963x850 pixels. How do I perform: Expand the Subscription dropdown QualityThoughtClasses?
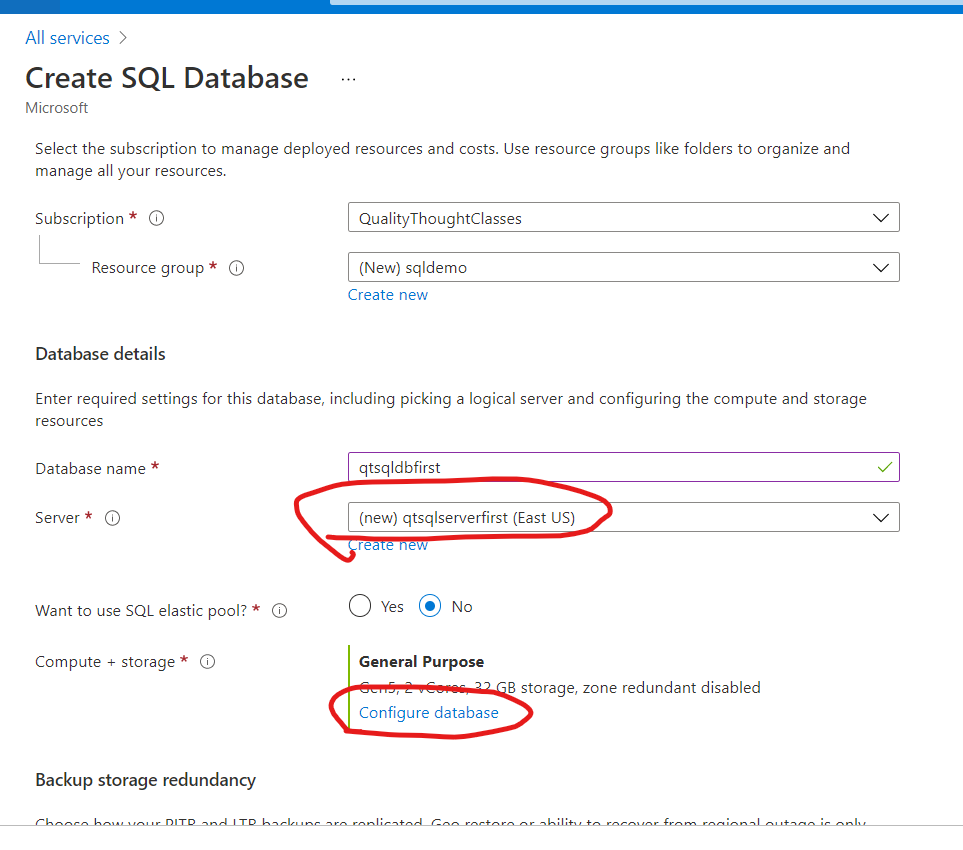point(623,217)
